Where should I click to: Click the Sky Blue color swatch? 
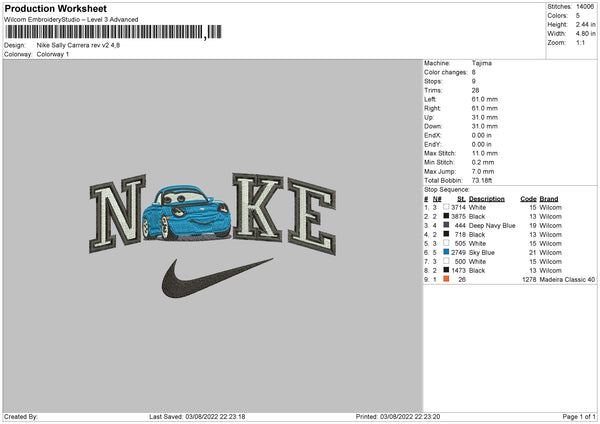(446, 252)
